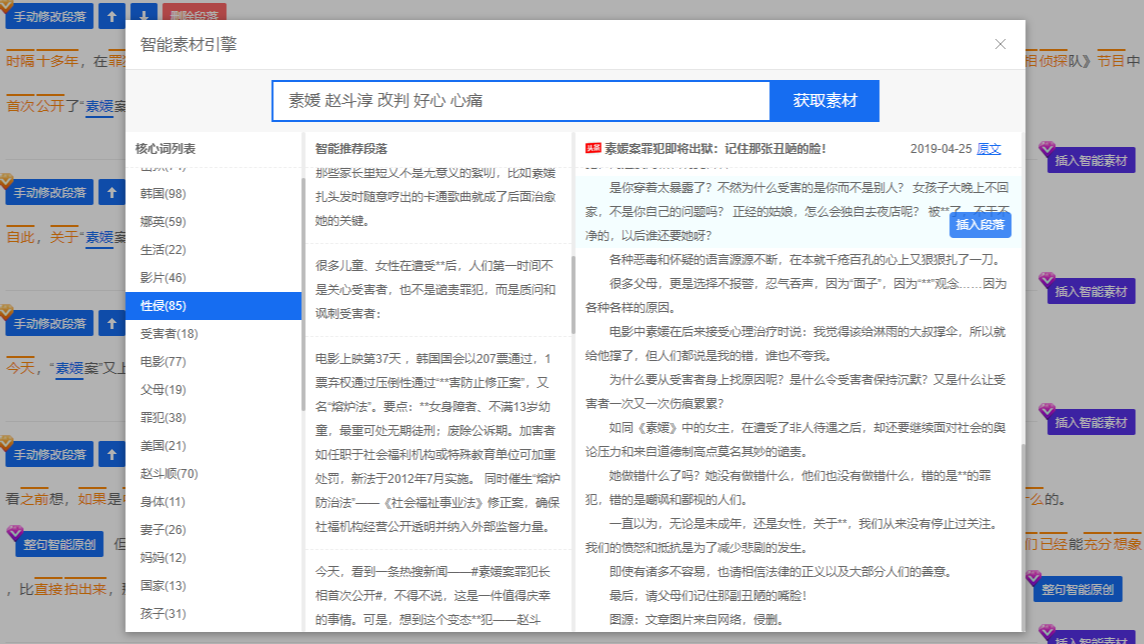Image resolution: width=1144 pixels, height=644 pixels.
Task: Click the 核心词列表 column header
Action: (165, 149)
